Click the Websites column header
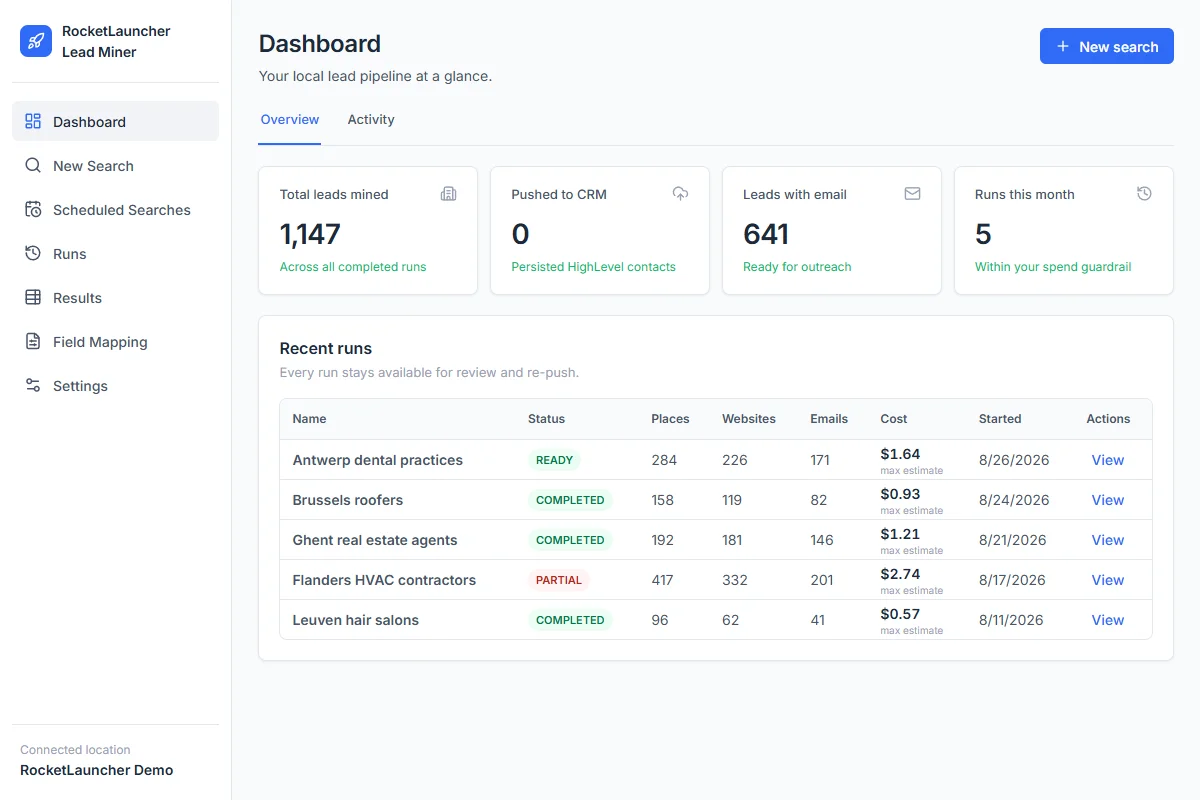1200x800 pixels. pyautogui.click(x=749, y=419)
